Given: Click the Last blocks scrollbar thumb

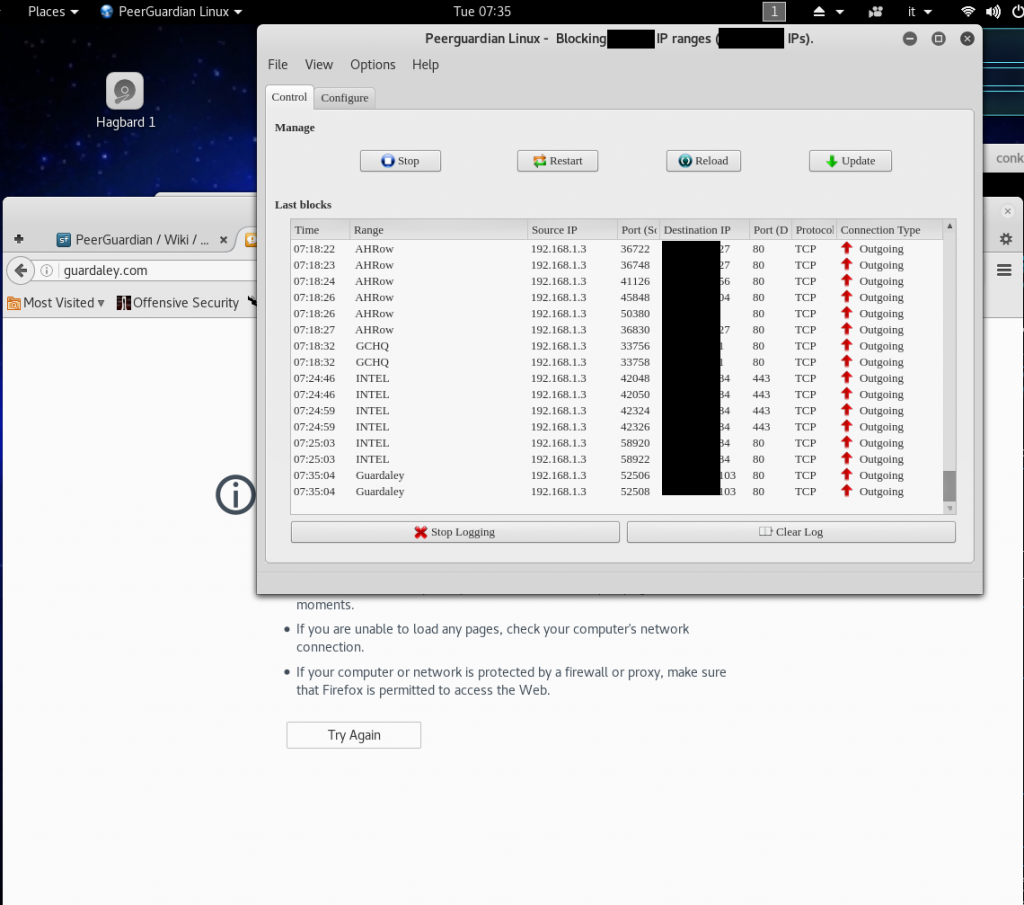Looking at the screenshot, I should (x=950, y=486).
